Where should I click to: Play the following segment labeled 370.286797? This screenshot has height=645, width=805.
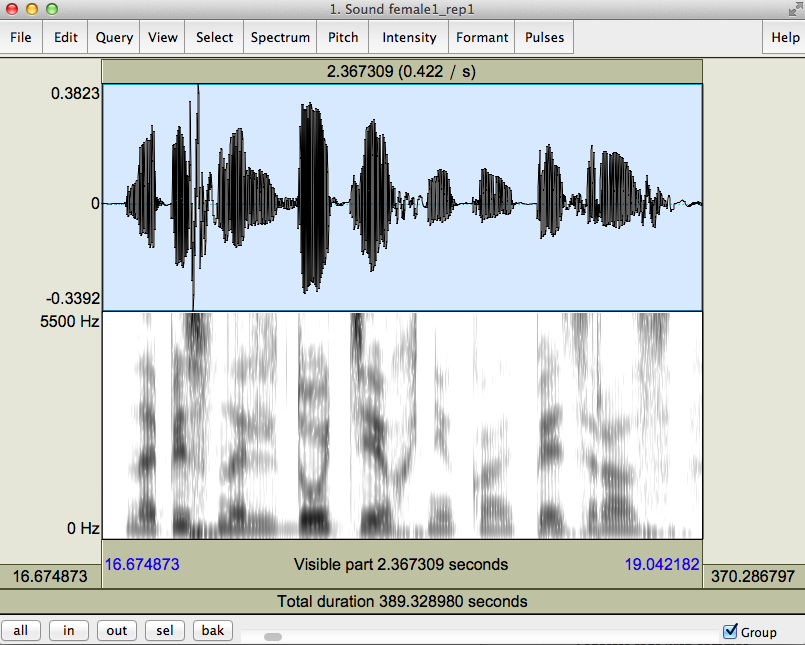coord(753,576)
